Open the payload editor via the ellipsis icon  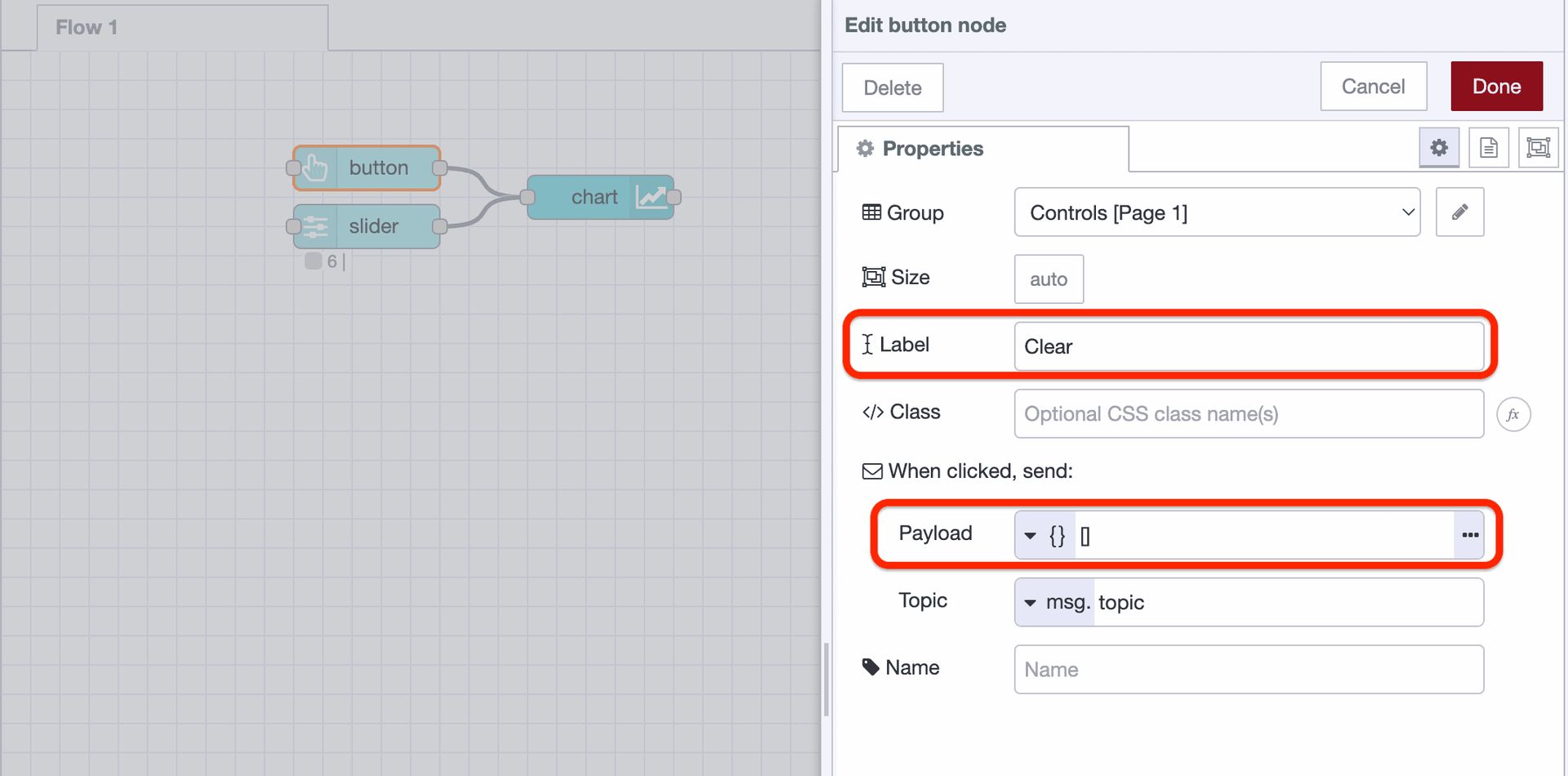coord(1470,534)
